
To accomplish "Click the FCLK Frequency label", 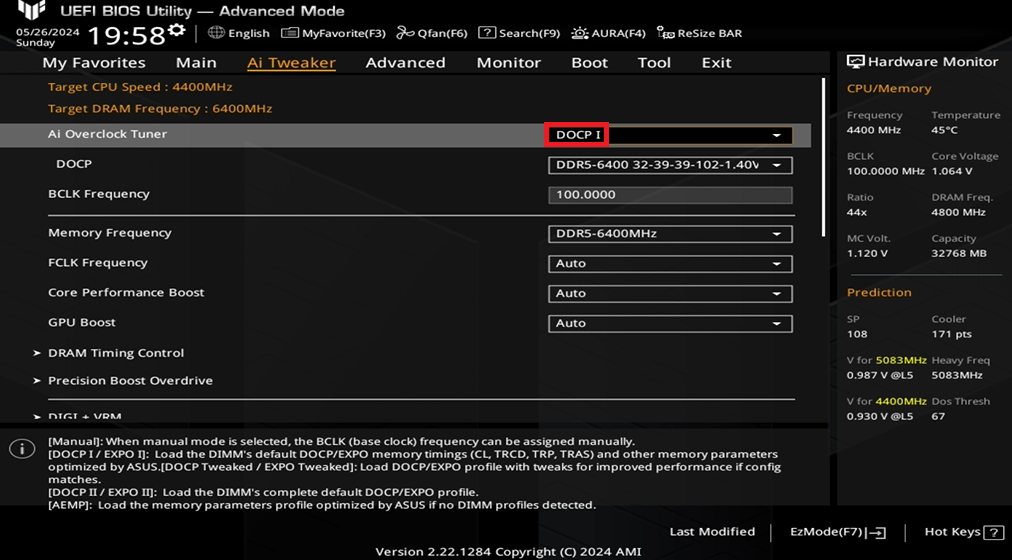I will pos(97,263).
